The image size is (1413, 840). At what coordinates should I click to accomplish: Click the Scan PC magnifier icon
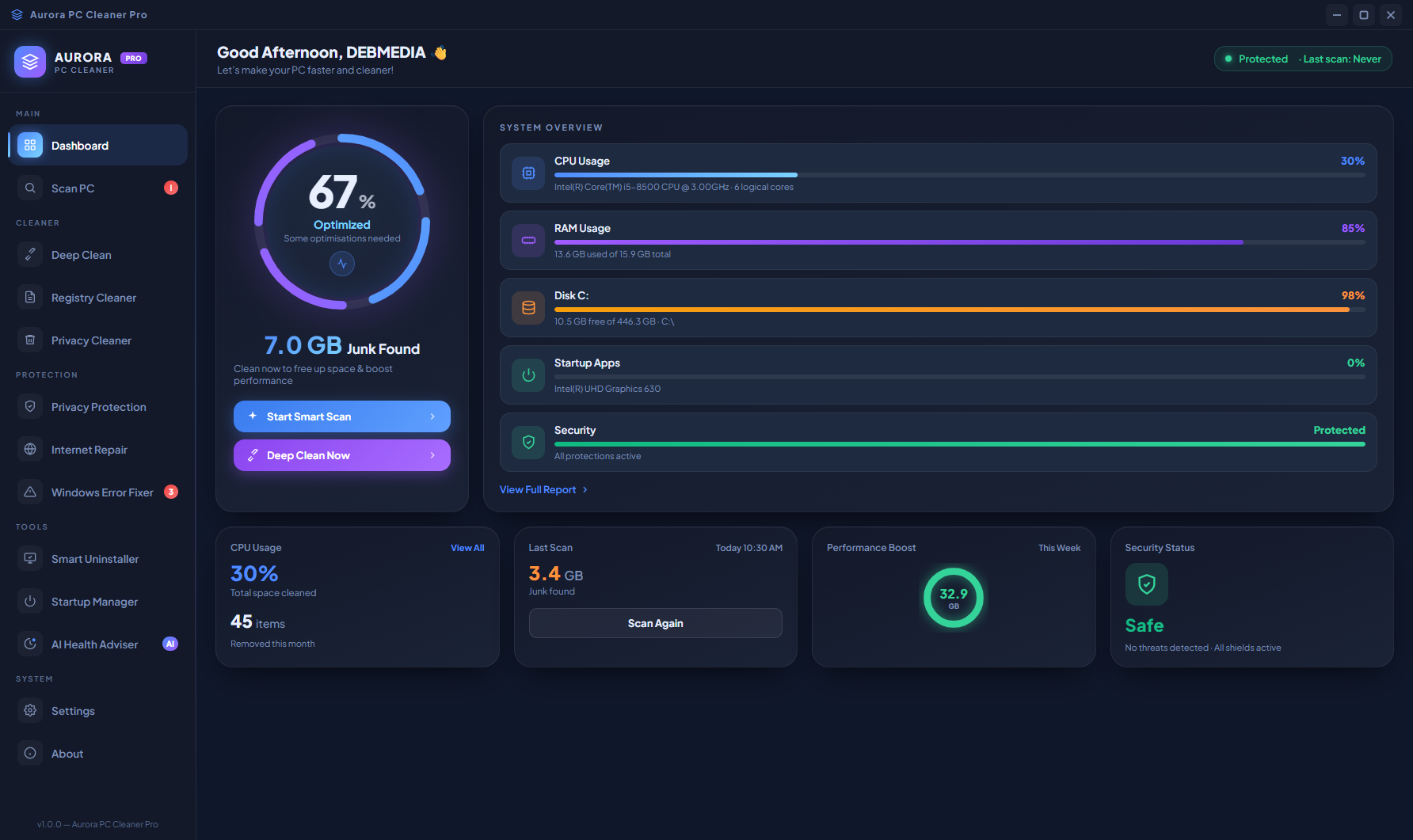(30, 188)
